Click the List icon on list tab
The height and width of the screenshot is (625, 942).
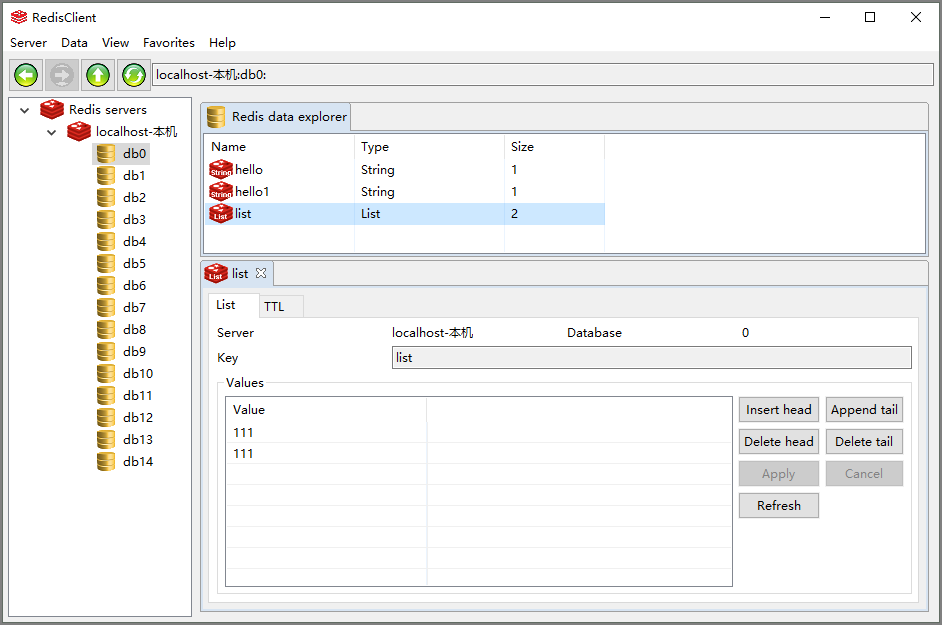coord(216,273)
